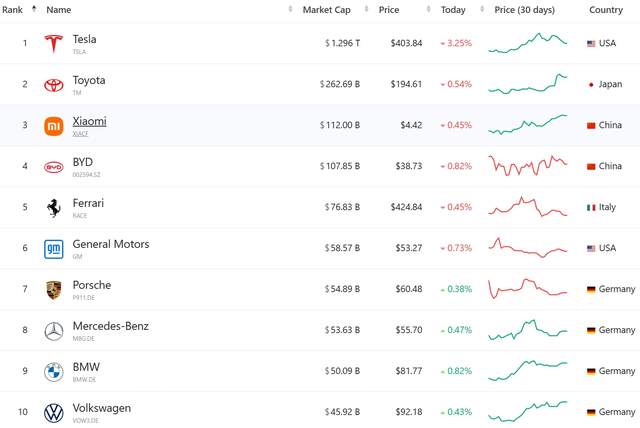The image size is (640, 428).
Task: Click the Volkswagen logo icon
Action: (53, 413)
